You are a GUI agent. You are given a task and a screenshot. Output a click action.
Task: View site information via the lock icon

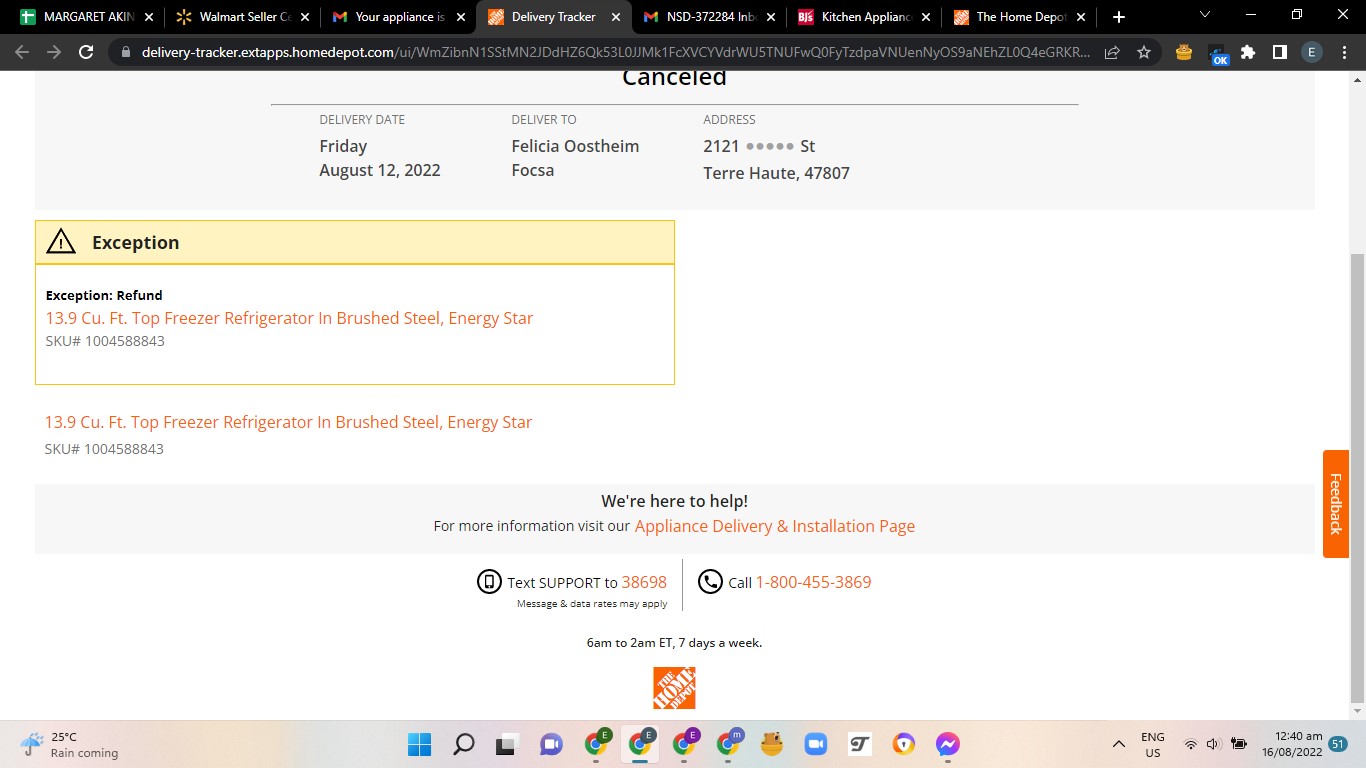pos(125,52)
